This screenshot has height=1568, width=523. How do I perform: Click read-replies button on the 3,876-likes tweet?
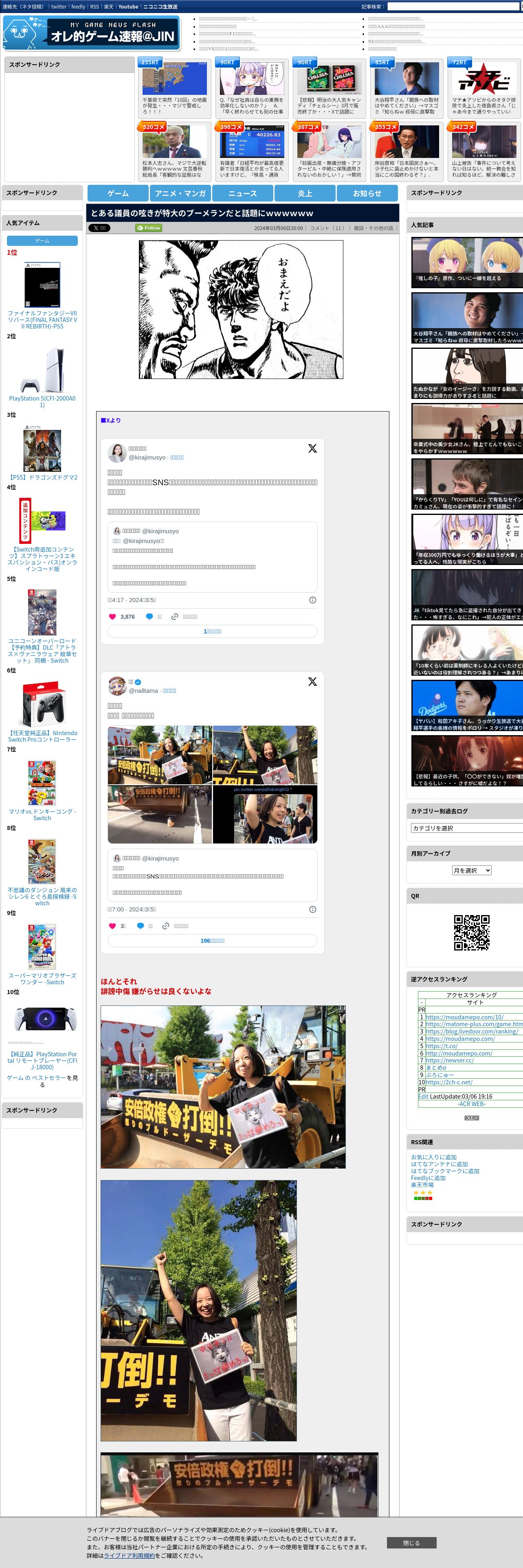coord(213,631)
